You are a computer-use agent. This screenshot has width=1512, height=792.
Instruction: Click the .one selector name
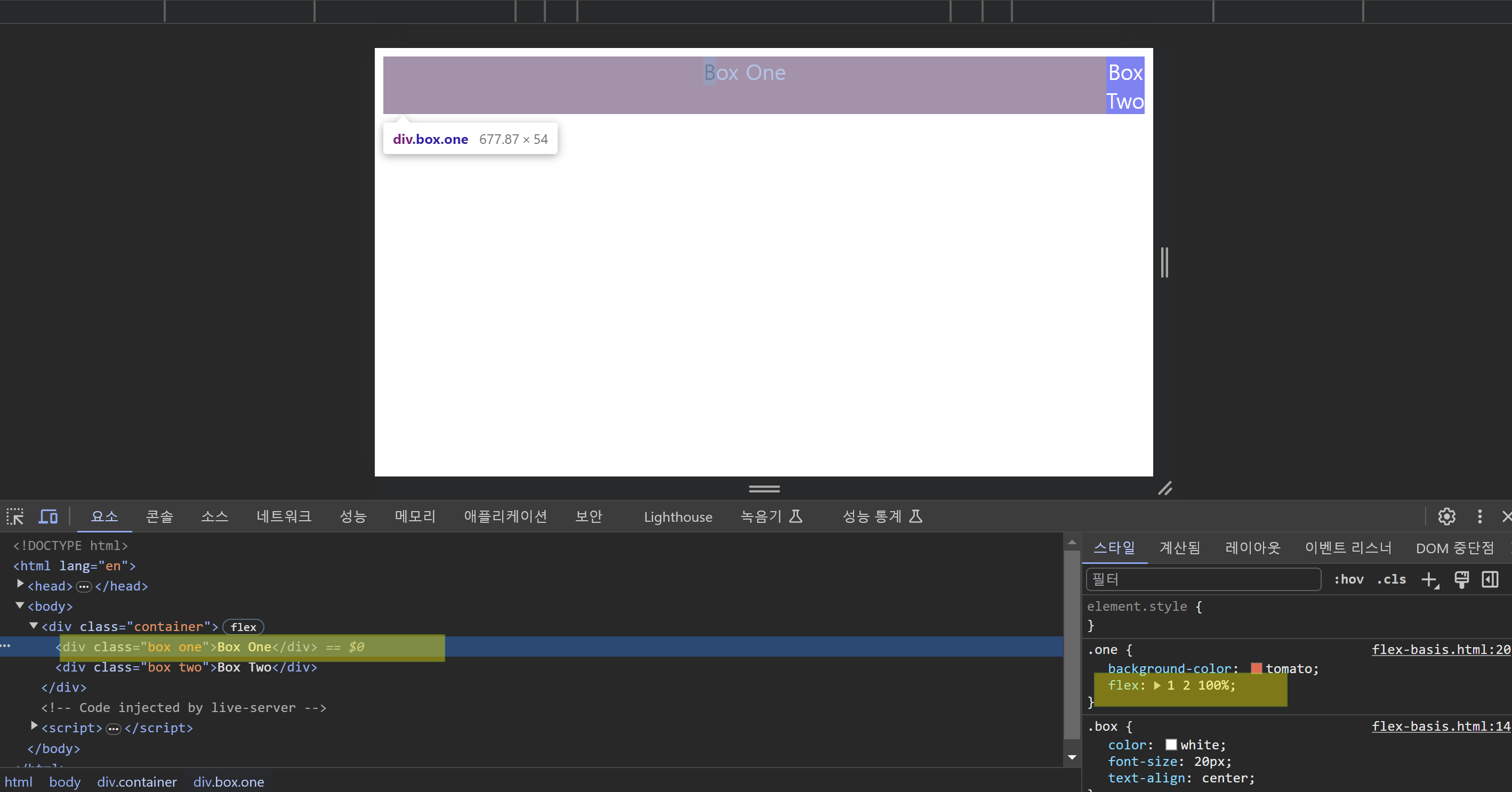(1103, 650)
